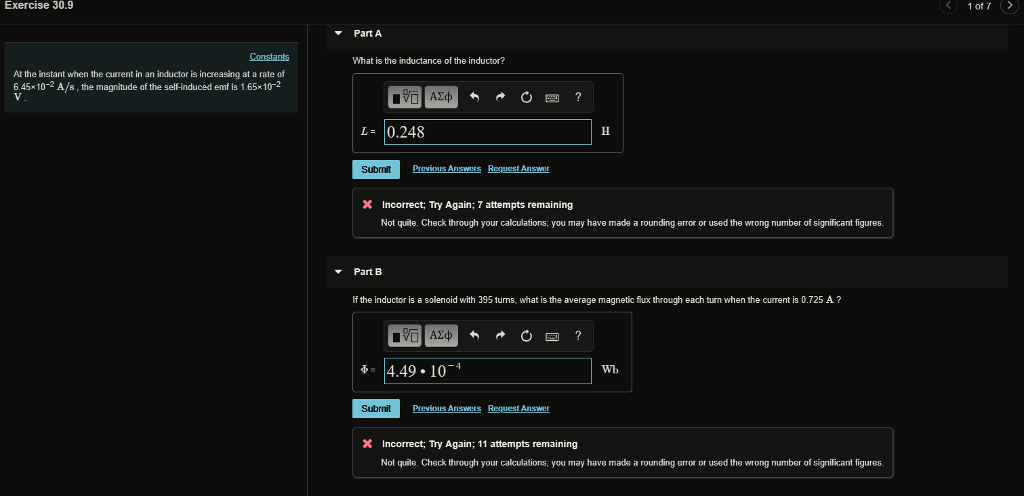Click 'What is the inductance of the inductor?'
The image size is (1024, 496).
428,61
